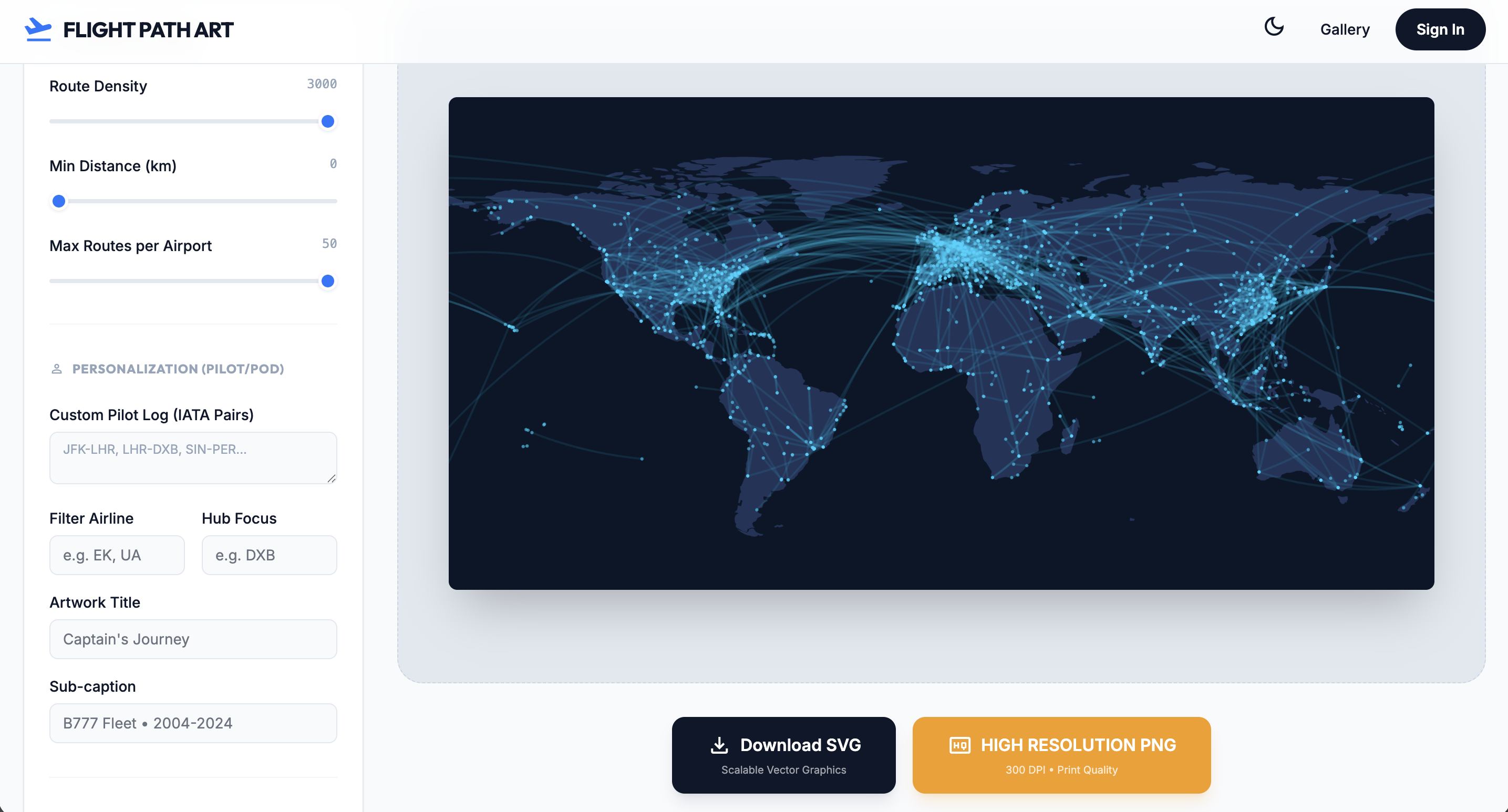Click the Min Distance slider handle
This screenshot has width=1508, height=812.
pos(58,201)
